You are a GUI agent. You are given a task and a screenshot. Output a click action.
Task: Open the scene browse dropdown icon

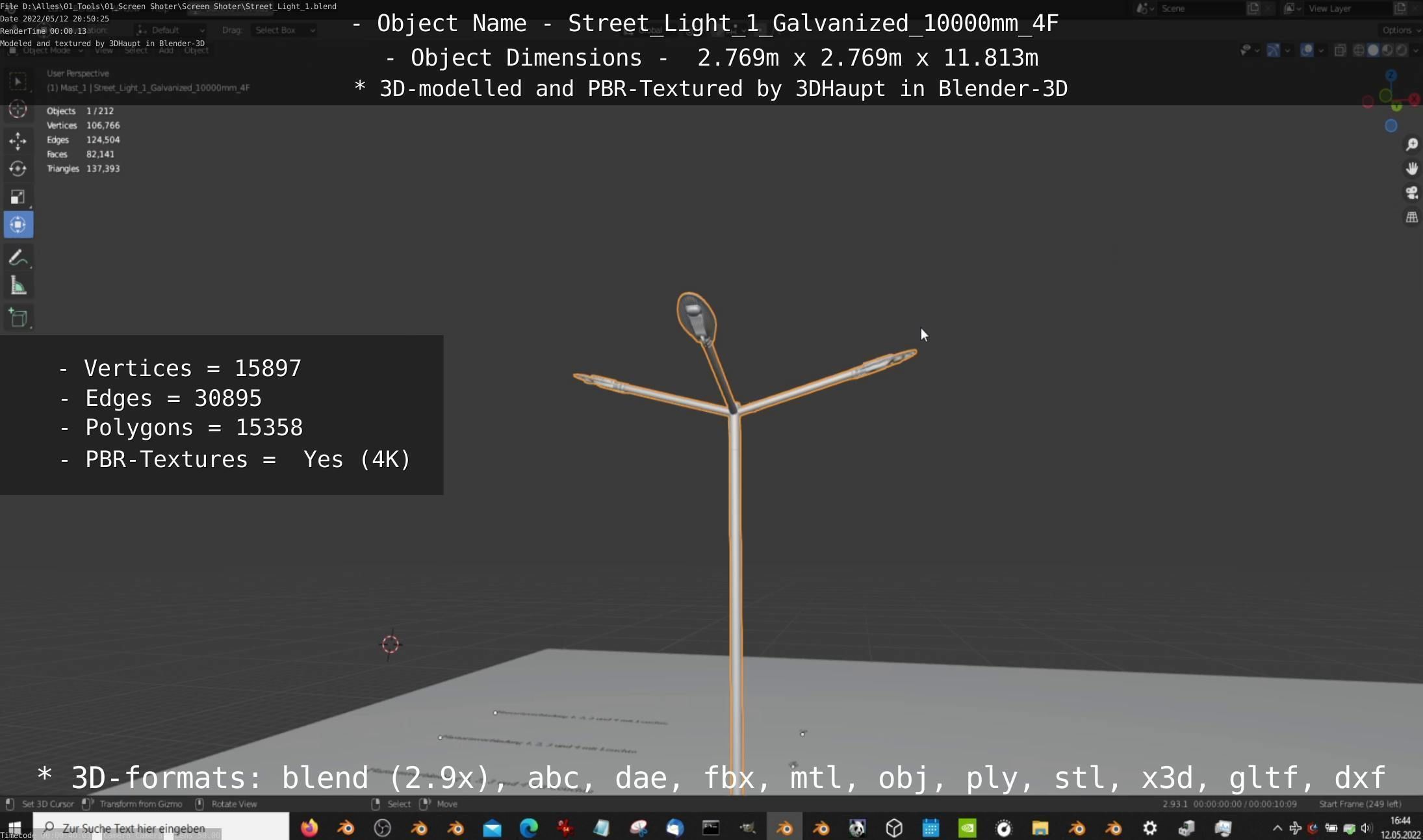[1144, 8]
